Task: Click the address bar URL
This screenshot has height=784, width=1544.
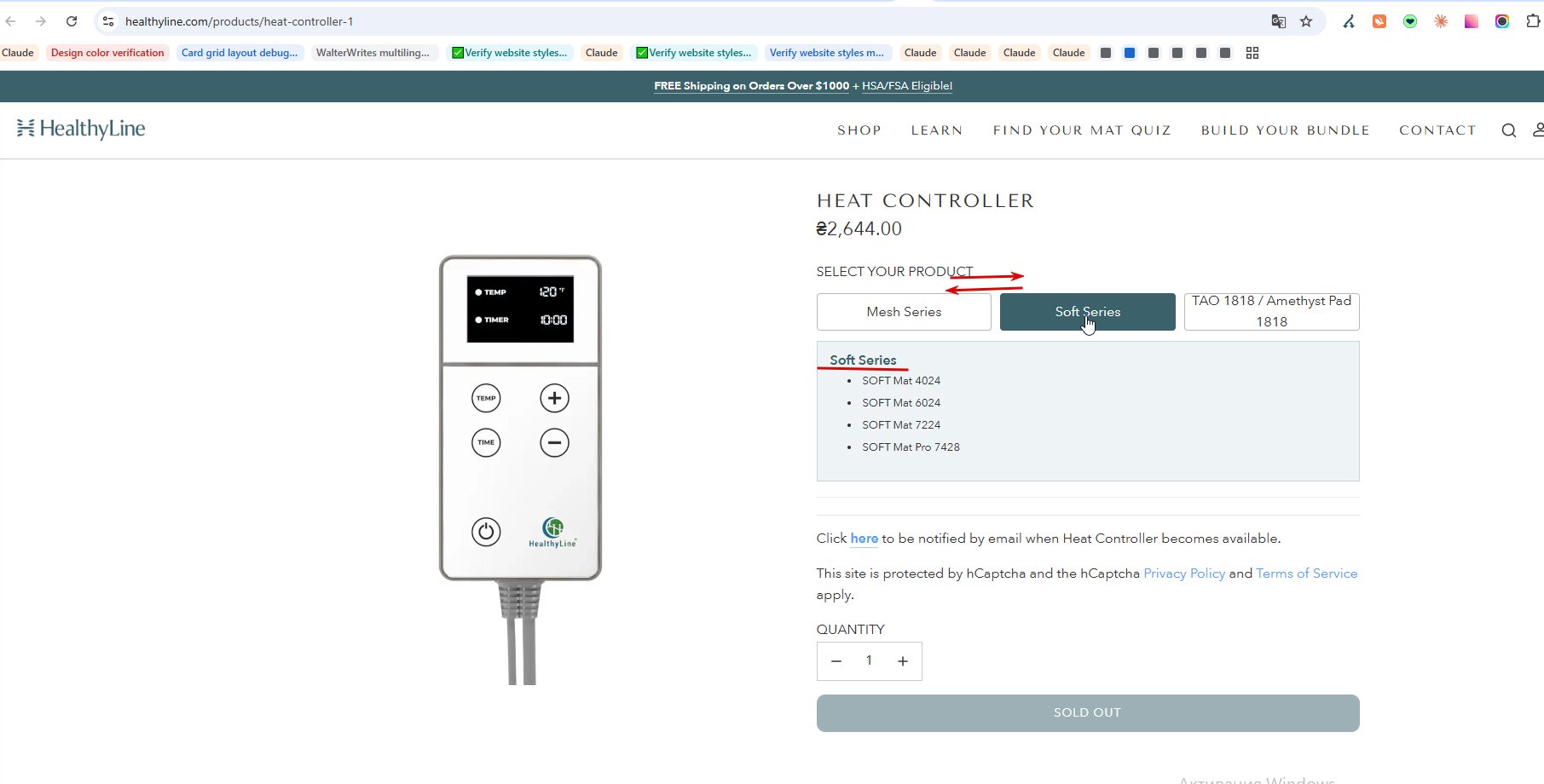Action: [240, 21]
